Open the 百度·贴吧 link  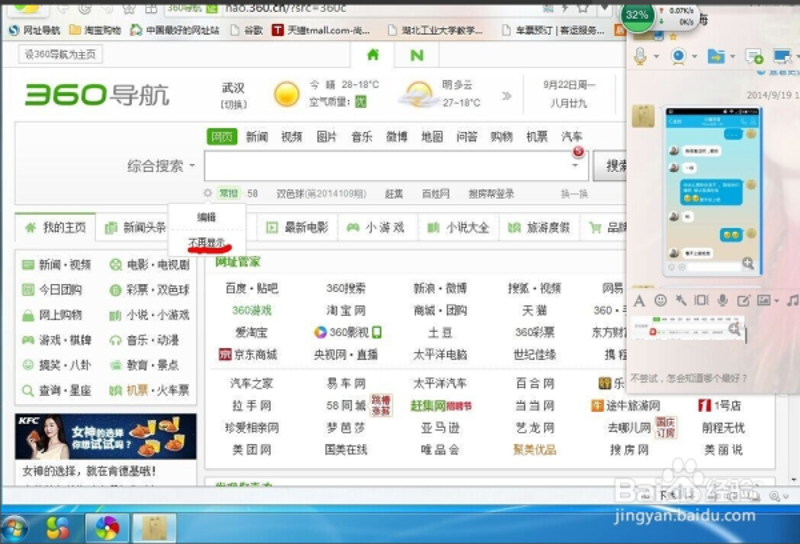252,288
